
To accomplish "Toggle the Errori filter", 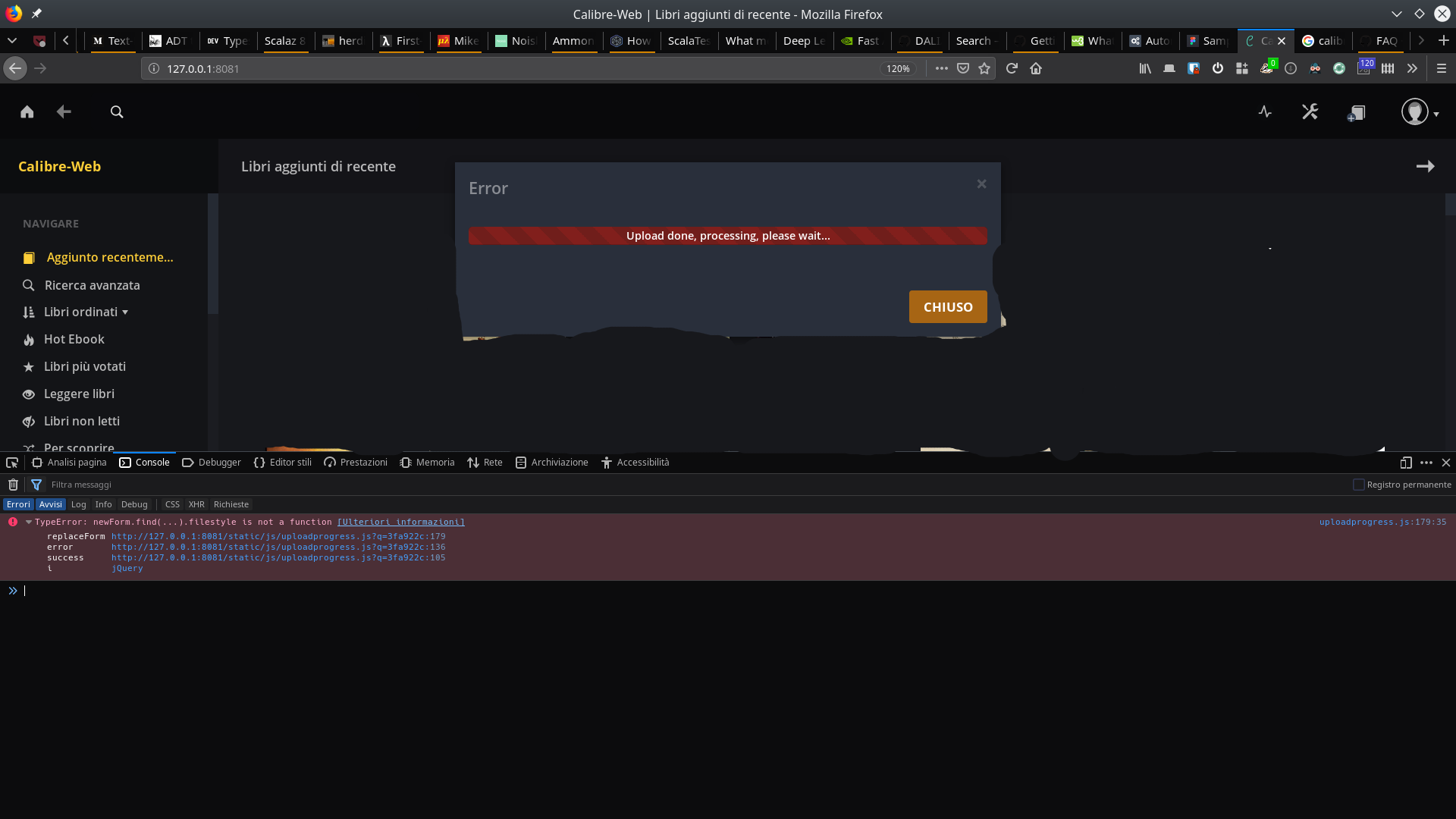I will point(18,504).
